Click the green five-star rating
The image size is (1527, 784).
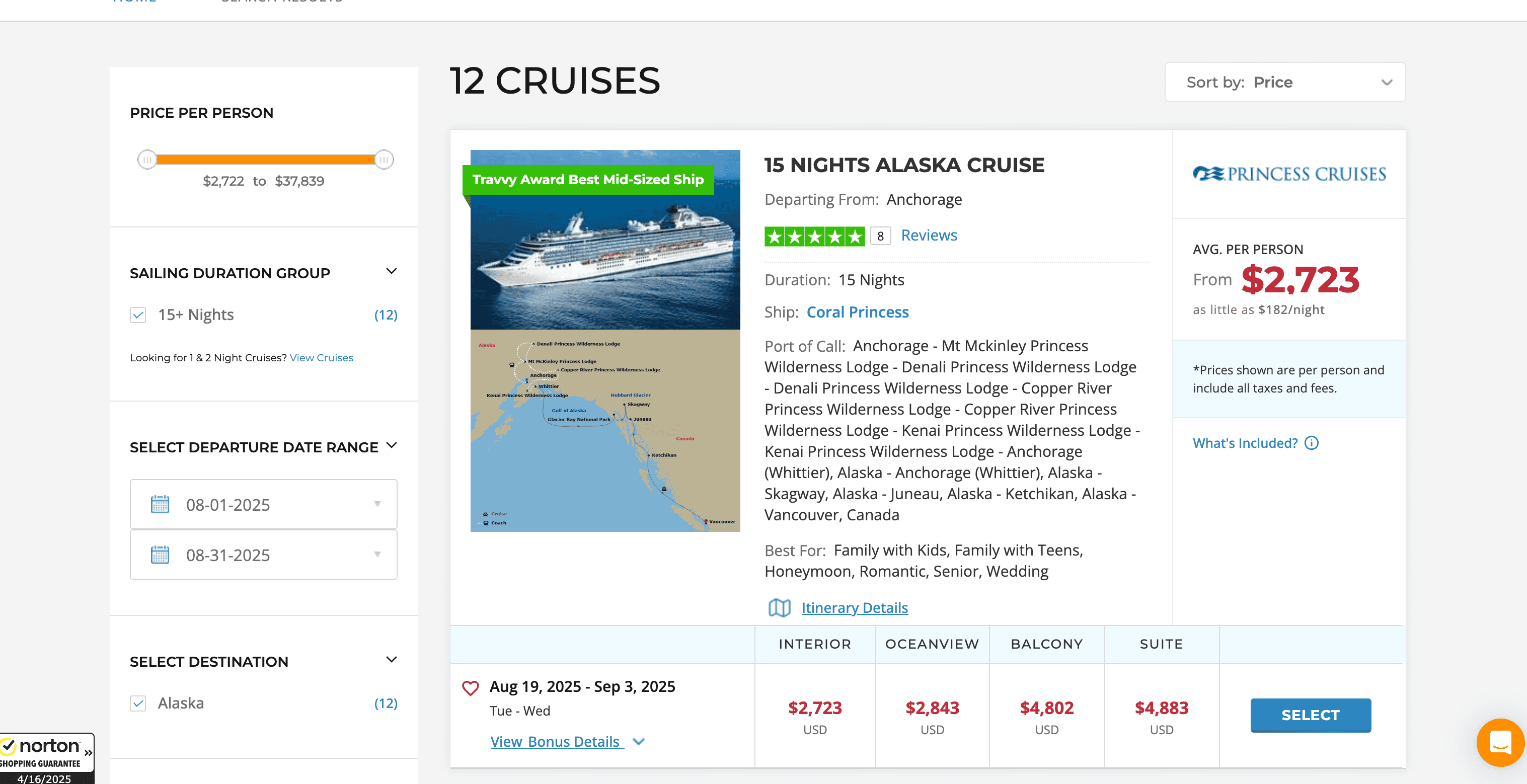coord(814,237)
